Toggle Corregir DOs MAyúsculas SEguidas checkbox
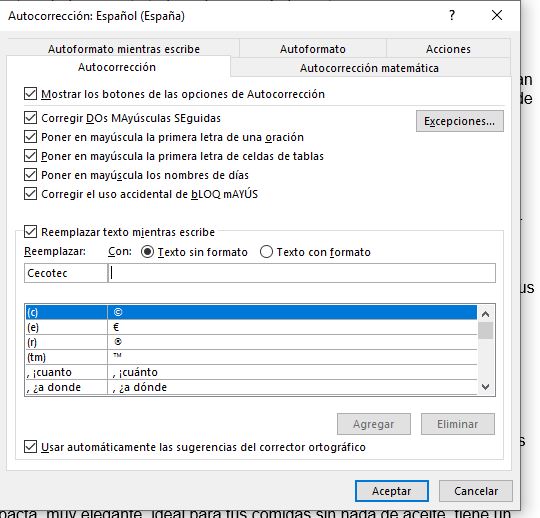The height and width of the screenshot is (518, 540). click(x=30, y=118)
